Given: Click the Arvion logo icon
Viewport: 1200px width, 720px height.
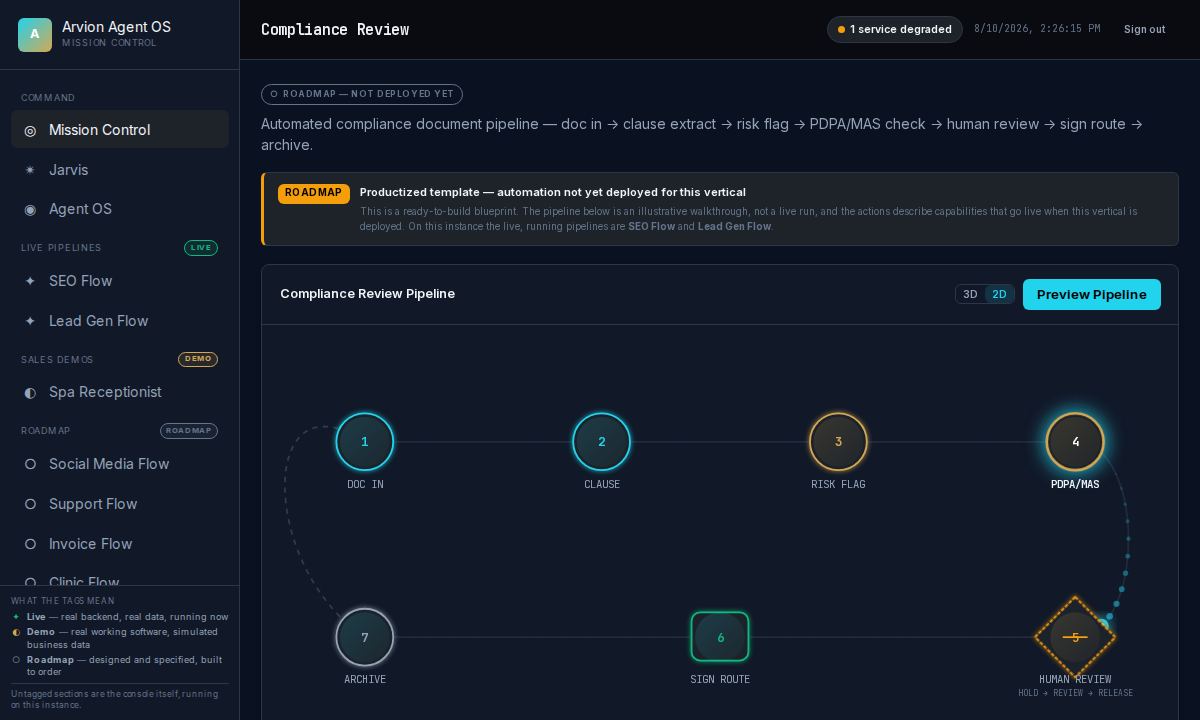Looking at the screenshot, I should (35, 34).
